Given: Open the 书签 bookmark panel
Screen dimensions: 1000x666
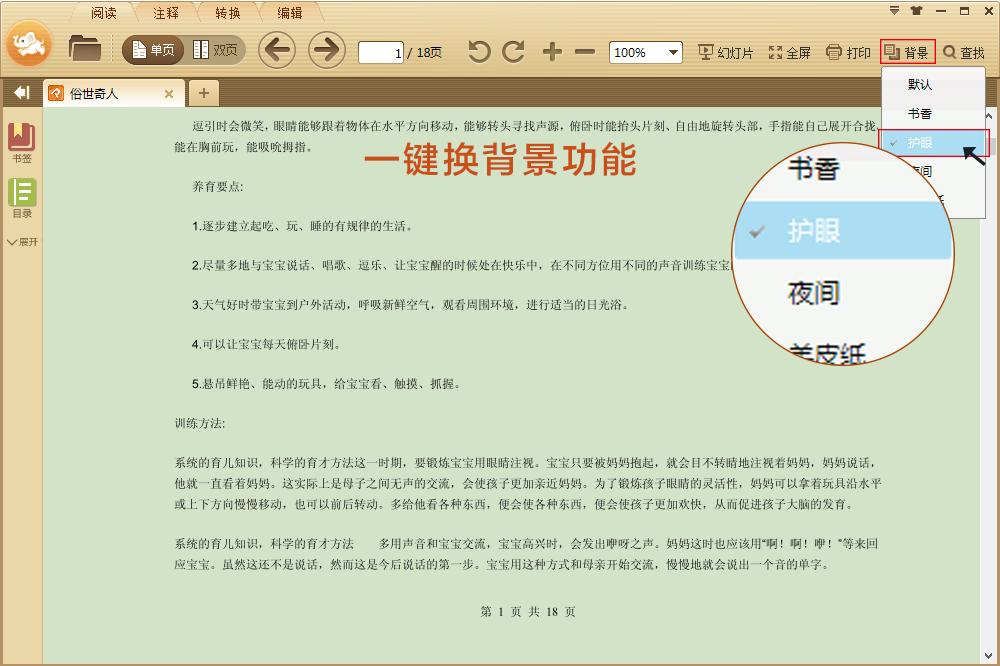Looking at the screenshot, I should (22, 143).
